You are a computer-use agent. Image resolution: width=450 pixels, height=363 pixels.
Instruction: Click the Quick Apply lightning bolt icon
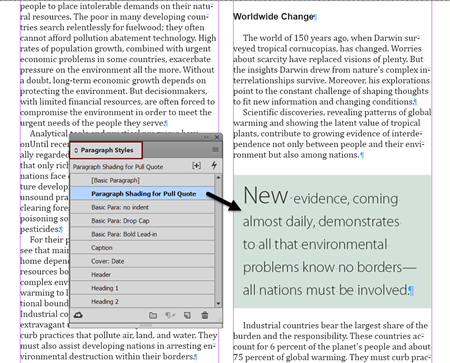pos(214,165)
